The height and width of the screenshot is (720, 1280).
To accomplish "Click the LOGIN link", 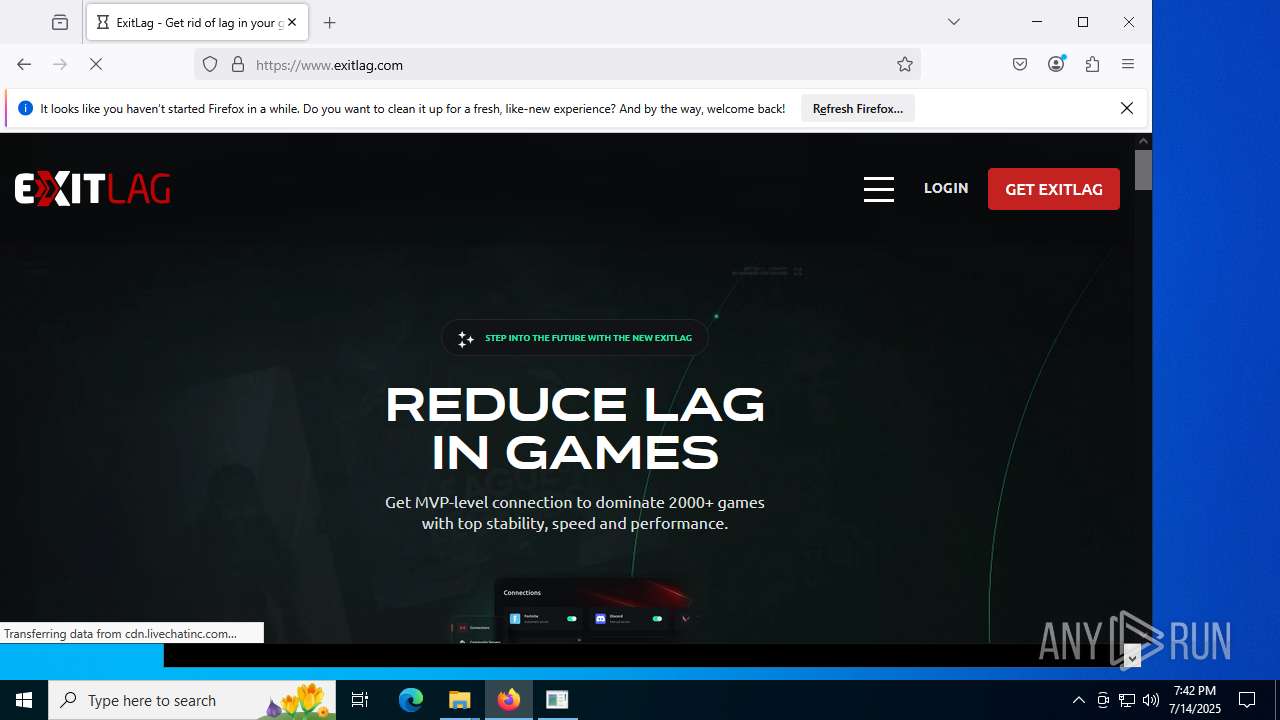I will [x=946, y=188].
